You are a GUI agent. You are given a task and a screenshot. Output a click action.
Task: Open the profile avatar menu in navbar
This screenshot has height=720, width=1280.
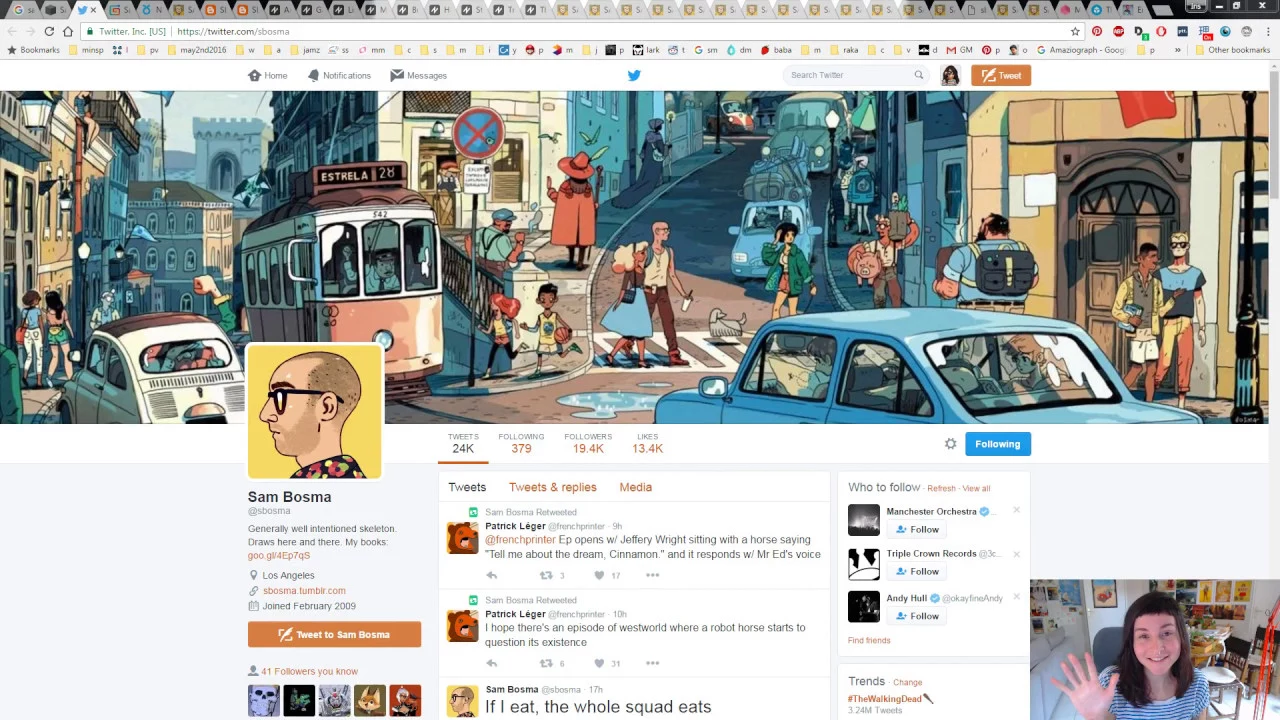pos(950,75)
